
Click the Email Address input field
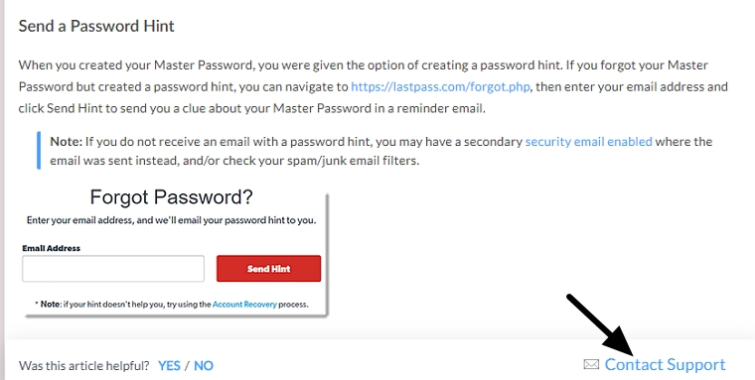pyautogui.click(x=113, y=269)
